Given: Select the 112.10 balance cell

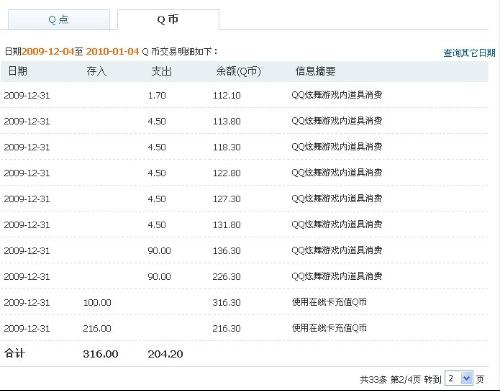Looking at the screenshot, I should pos(227,96).
